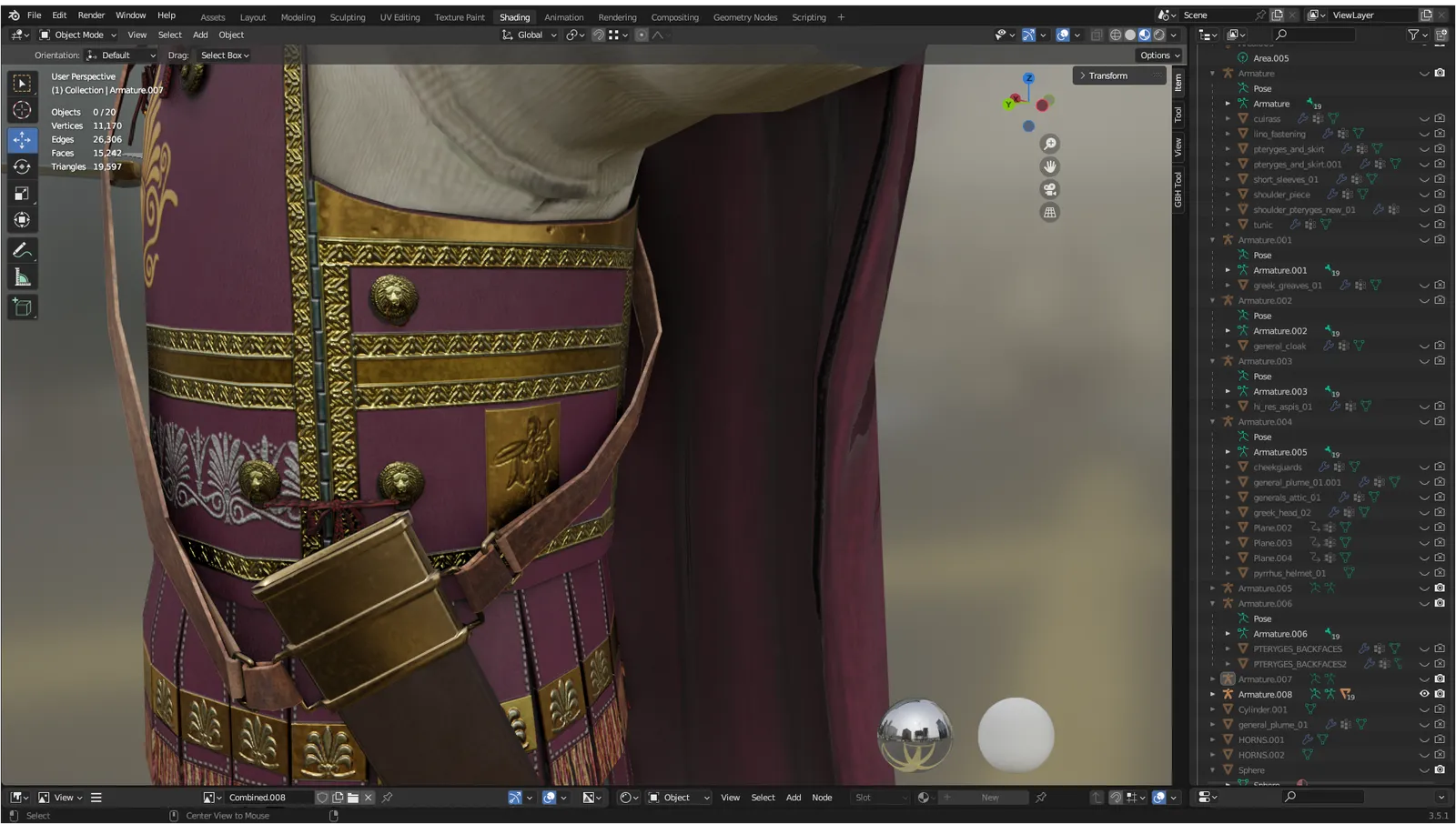1456x824 pixels.
Task: Open Object Mode dropdown
Action: [x=78, y=35]
